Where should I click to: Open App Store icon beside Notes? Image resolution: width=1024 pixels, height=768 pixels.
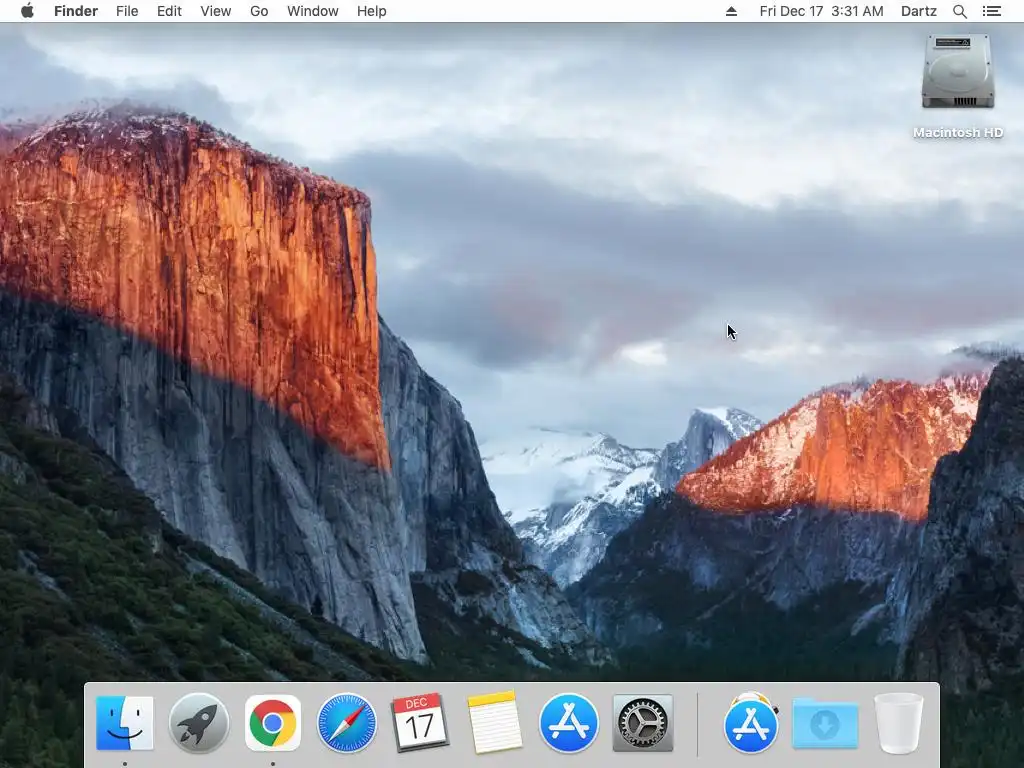click(x=569, y=724)
